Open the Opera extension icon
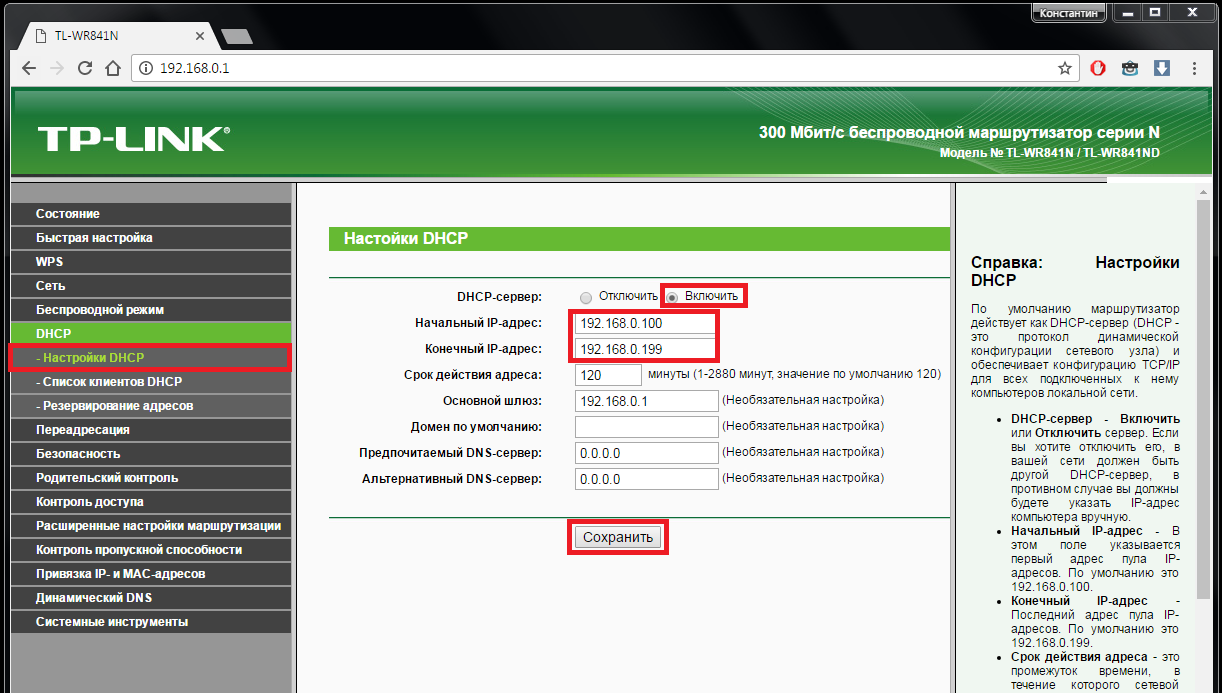This screenshot has width=1222, height=693. pyautogui.click(x=1098, y=69)
